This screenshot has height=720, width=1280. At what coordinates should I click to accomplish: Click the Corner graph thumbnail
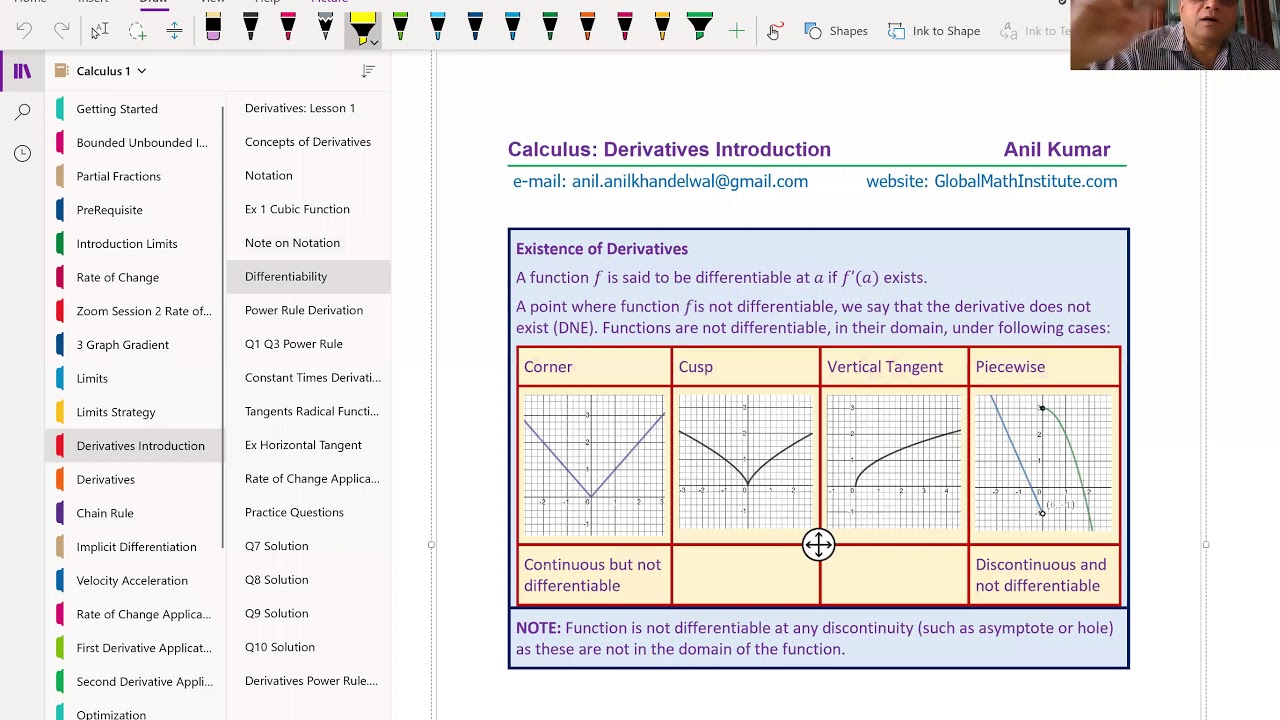tap(594, 465)
